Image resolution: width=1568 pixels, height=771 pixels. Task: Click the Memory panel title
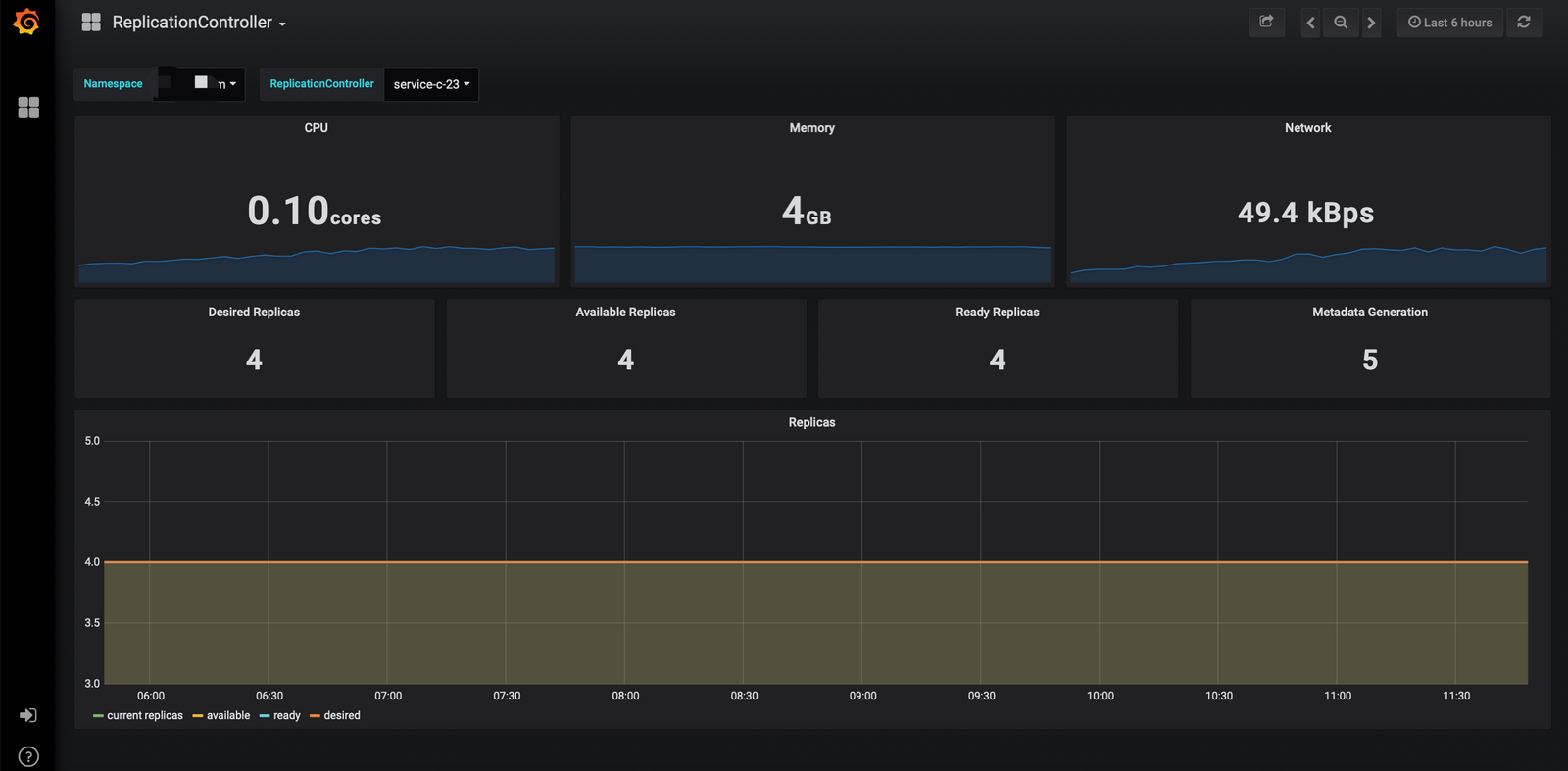point(811,128)
